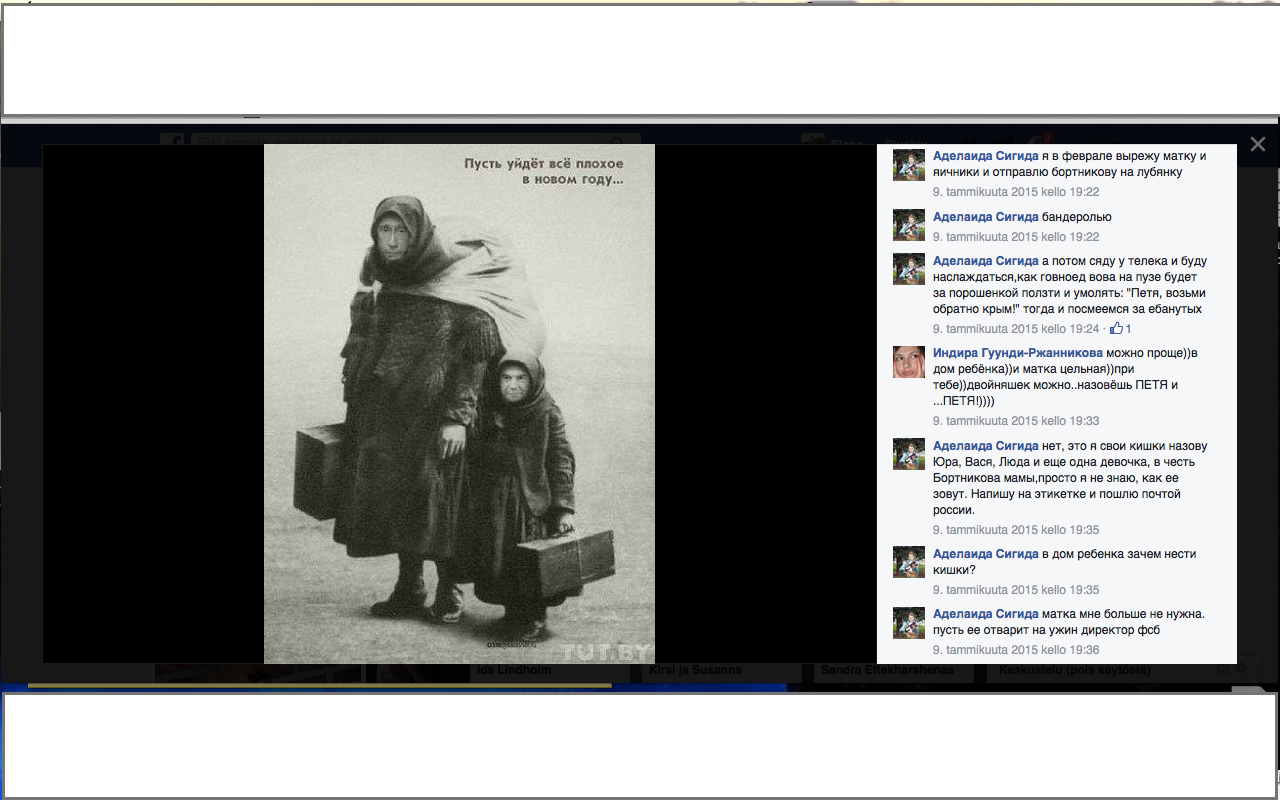Open Индира Гуунди-Ржанникова's avatar picture
The height and width of the screenshot is (800, 1280).
[x=908, y=362]
